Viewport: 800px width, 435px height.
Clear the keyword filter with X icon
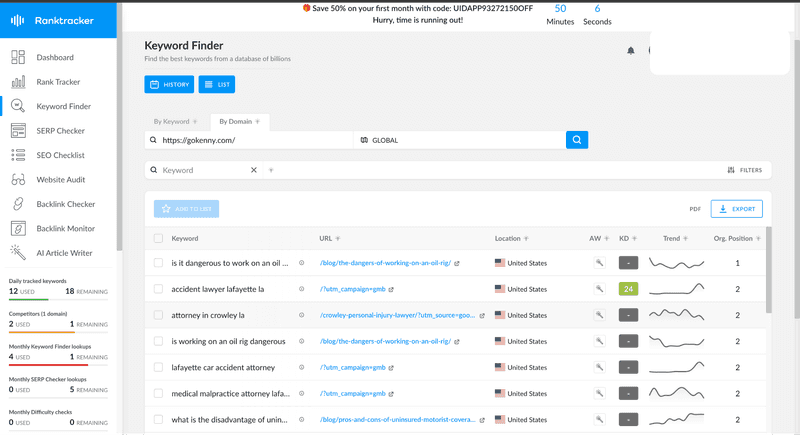[x=254, y=170]
